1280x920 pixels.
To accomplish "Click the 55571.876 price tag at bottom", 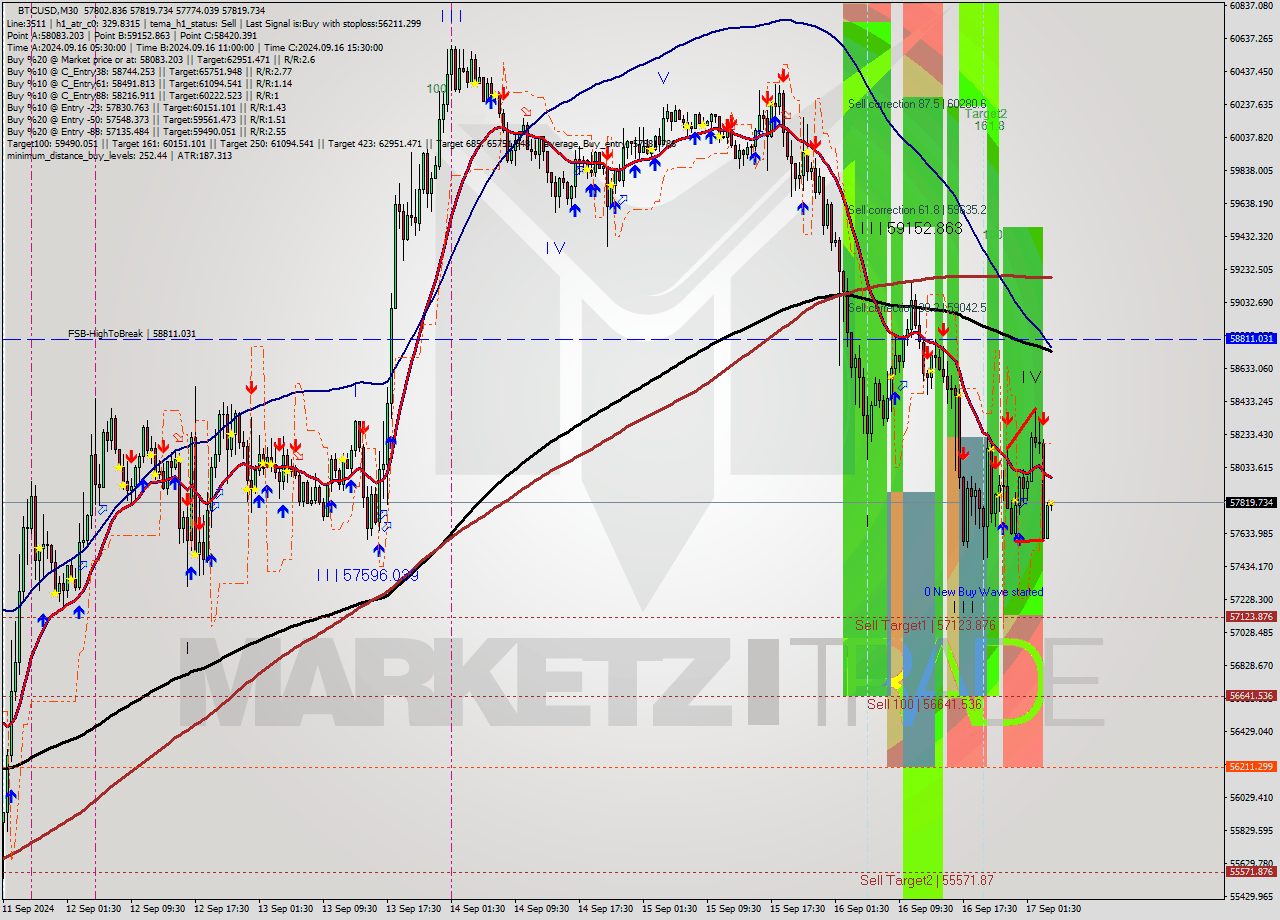I will pos(1251,872).
